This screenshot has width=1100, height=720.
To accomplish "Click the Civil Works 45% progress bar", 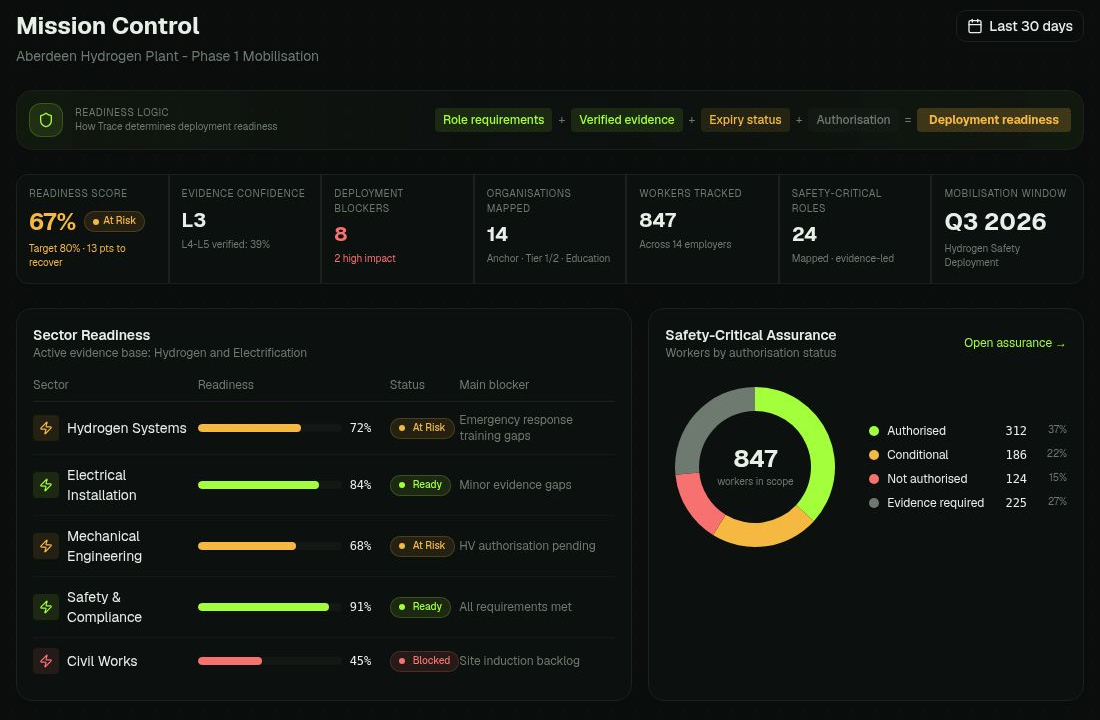I will coord(269,661).
